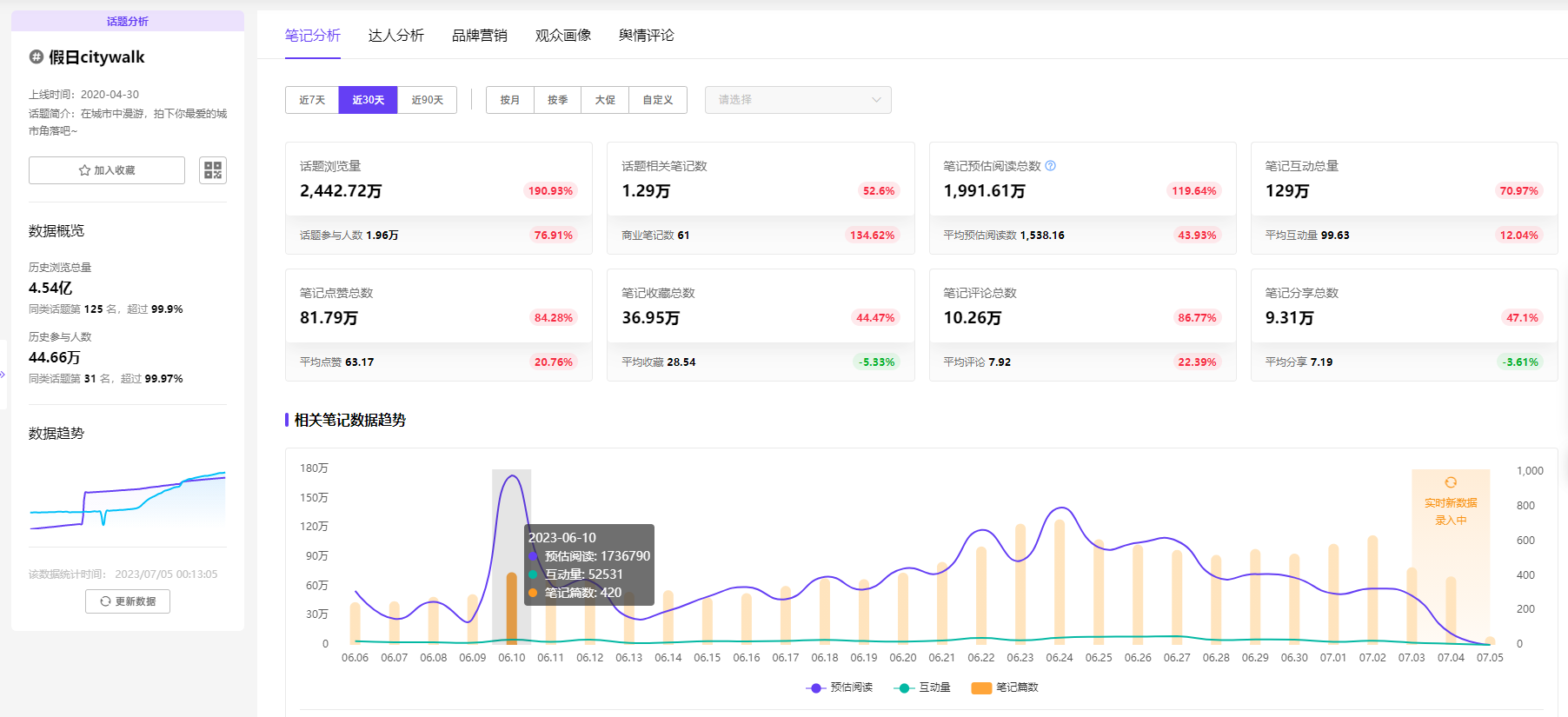The height and width of the screenshot is (717, 1568).
Task: Open the 请选择 dropdown
Action: pos(798,100)
